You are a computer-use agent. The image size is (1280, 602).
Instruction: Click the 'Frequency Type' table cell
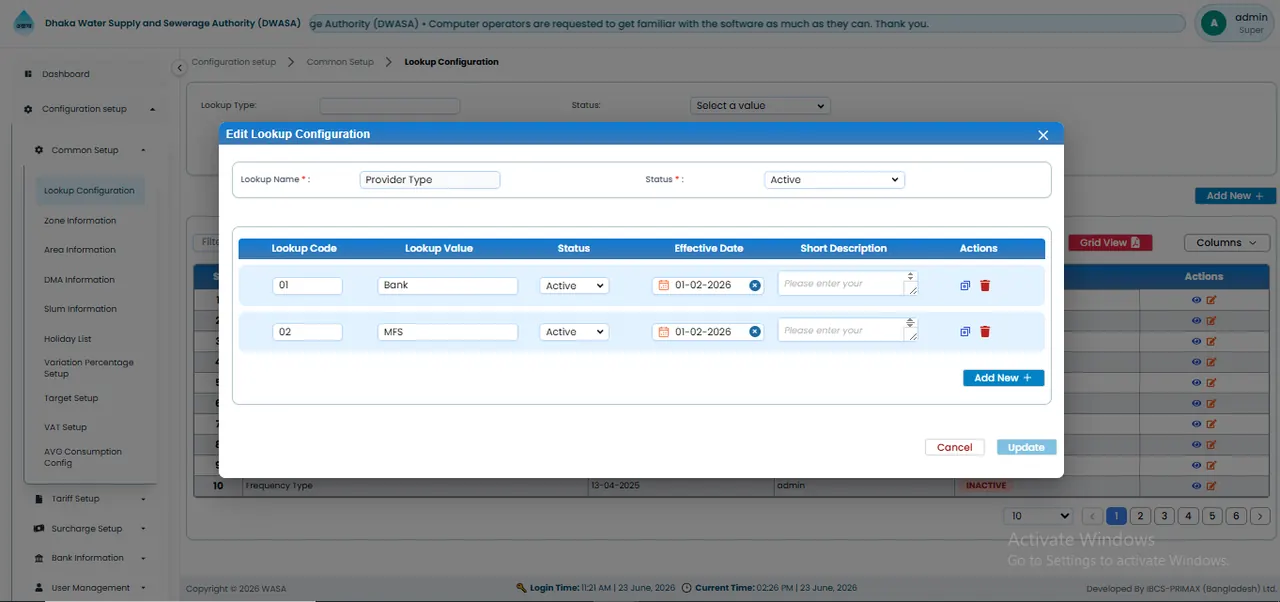pyautogui.click(x=414, y=486)
